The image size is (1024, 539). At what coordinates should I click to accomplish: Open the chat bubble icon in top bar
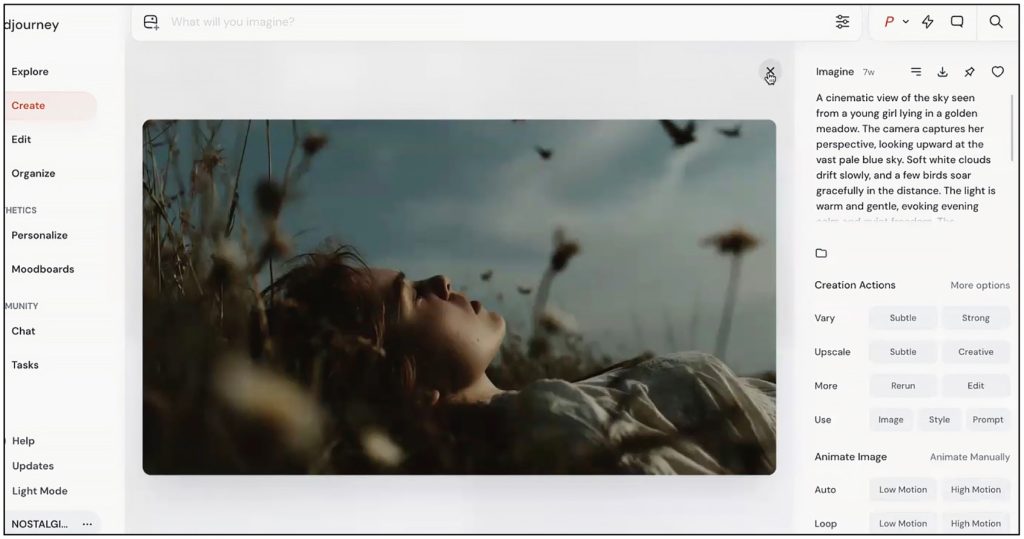coord(957,22)
